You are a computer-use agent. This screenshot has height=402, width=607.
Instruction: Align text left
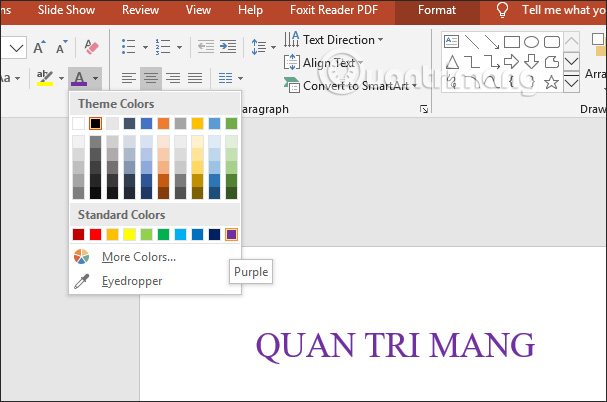click(129, 78)
